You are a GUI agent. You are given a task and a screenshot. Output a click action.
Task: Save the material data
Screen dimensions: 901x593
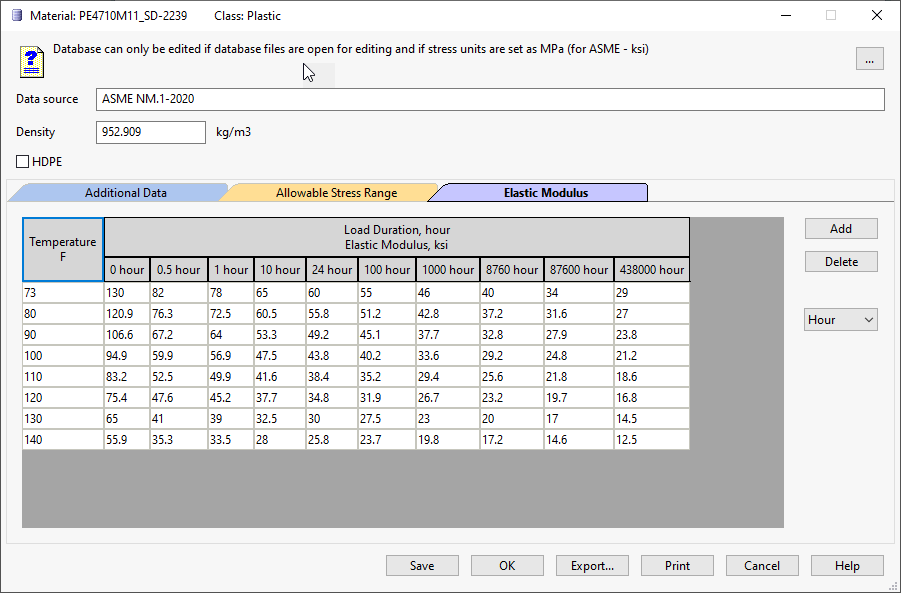point(422,566)
